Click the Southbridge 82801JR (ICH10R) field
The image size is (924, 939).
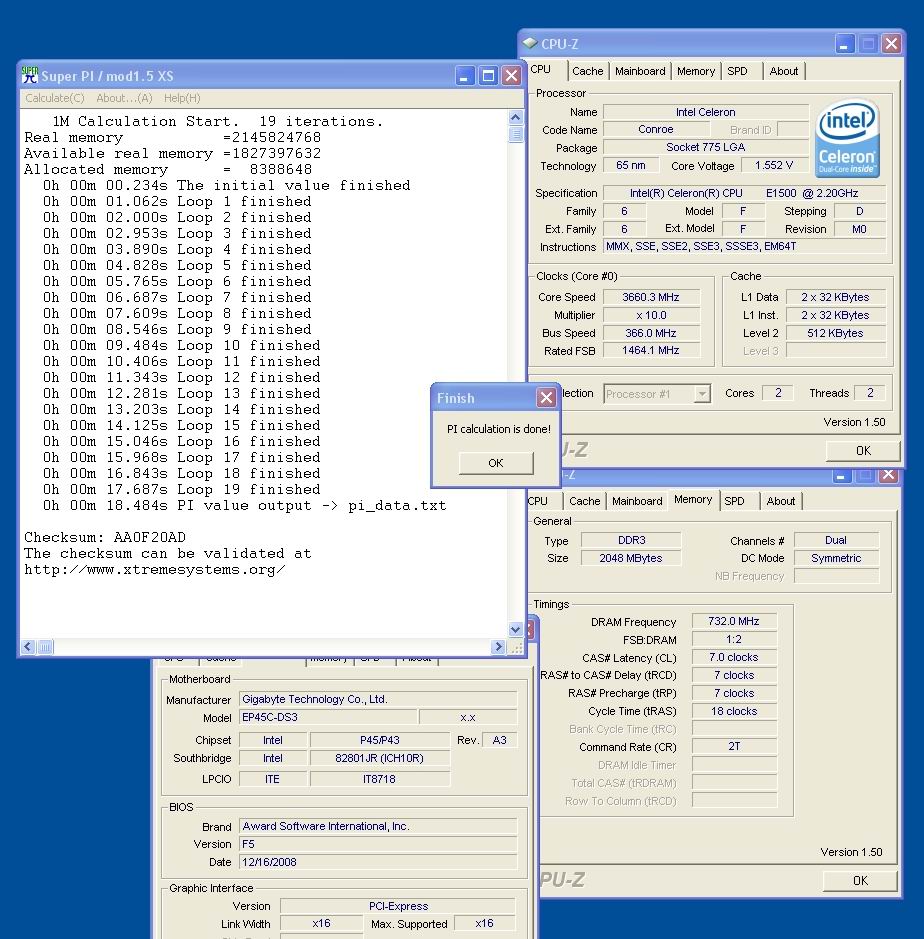coord(380,758)
